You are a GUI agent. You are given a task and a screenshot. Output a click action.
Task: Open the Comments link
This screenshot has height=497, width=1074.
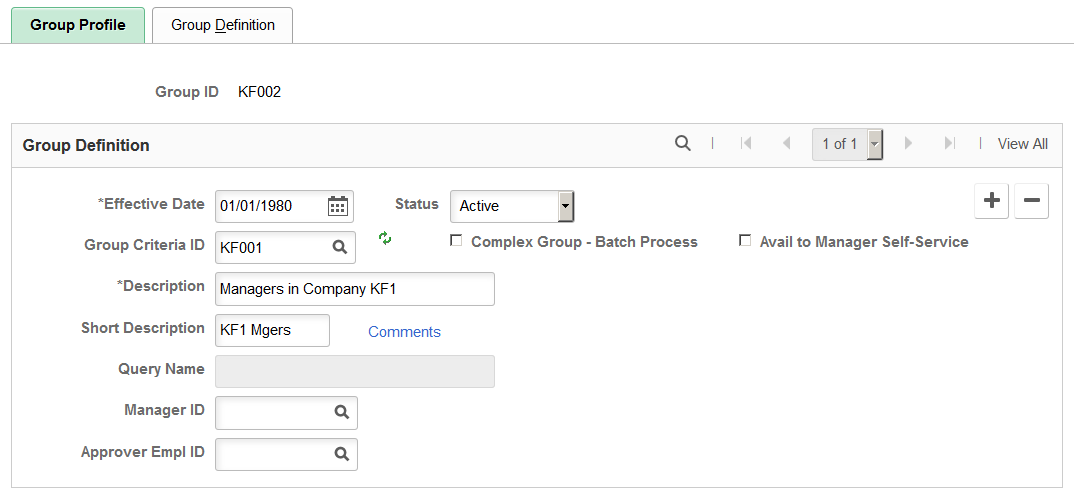coord(404,332)
